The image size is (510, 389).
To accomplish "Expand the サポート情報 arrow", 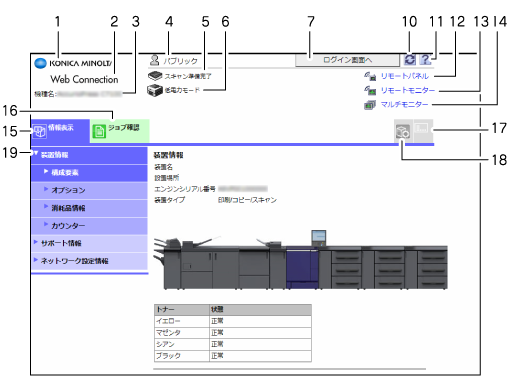I will (36, 242).
